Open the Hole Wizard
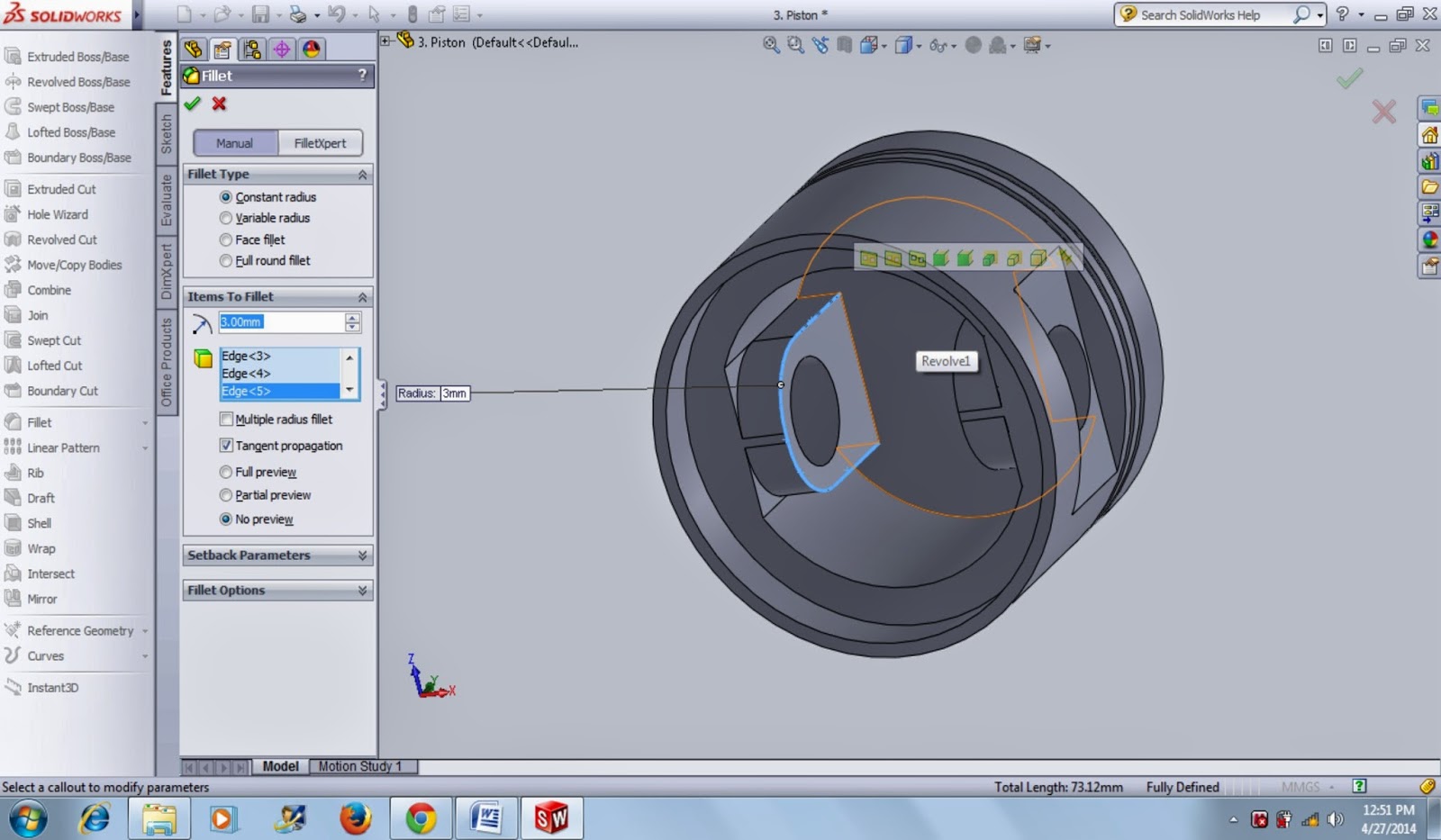 click(x=57, y=214)
